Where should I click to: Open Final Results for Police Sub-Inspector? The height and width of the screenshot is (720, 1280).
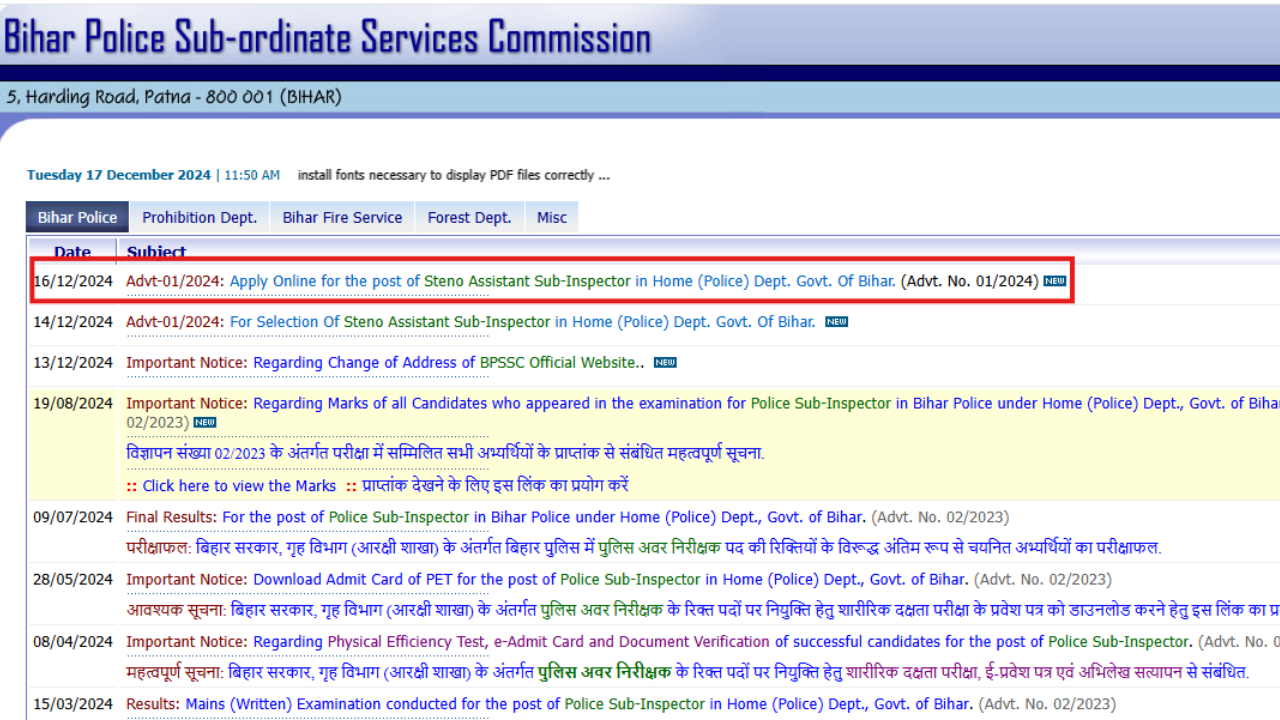tap(544, 517)
